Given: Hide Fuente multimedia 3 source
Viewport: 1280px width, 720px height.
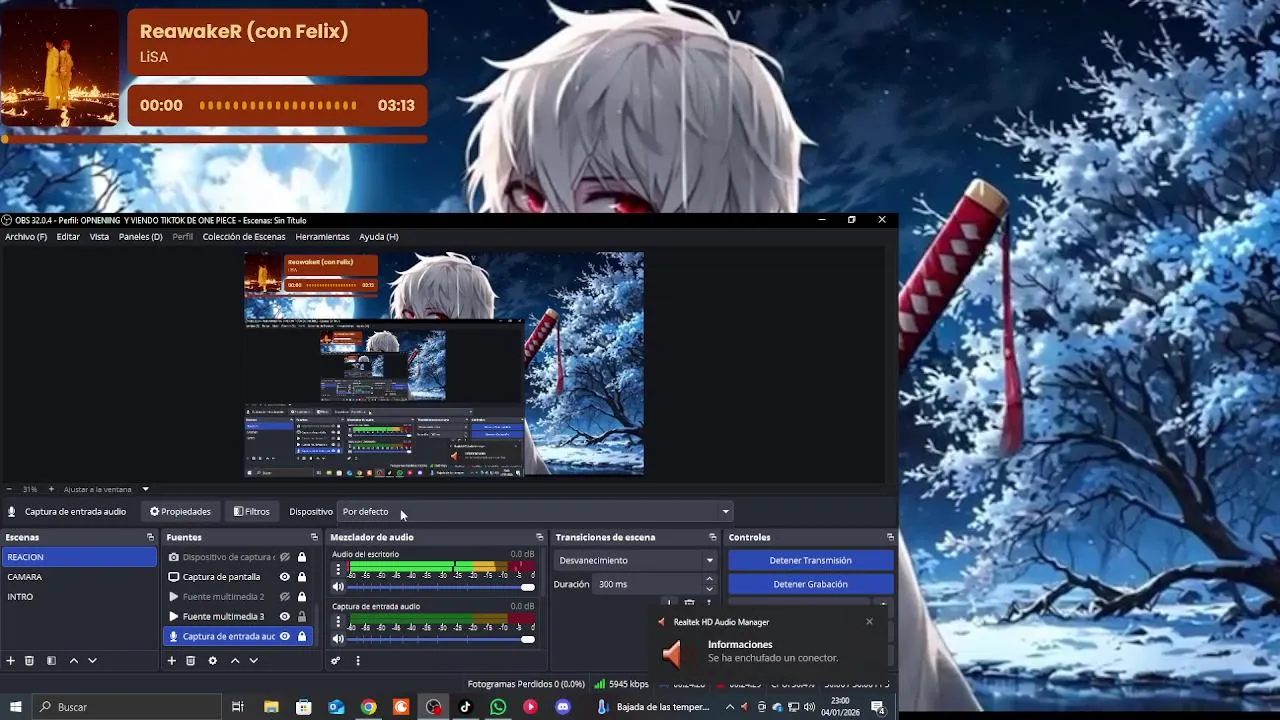Looking at the screenshot, I should tap(285, 616).
